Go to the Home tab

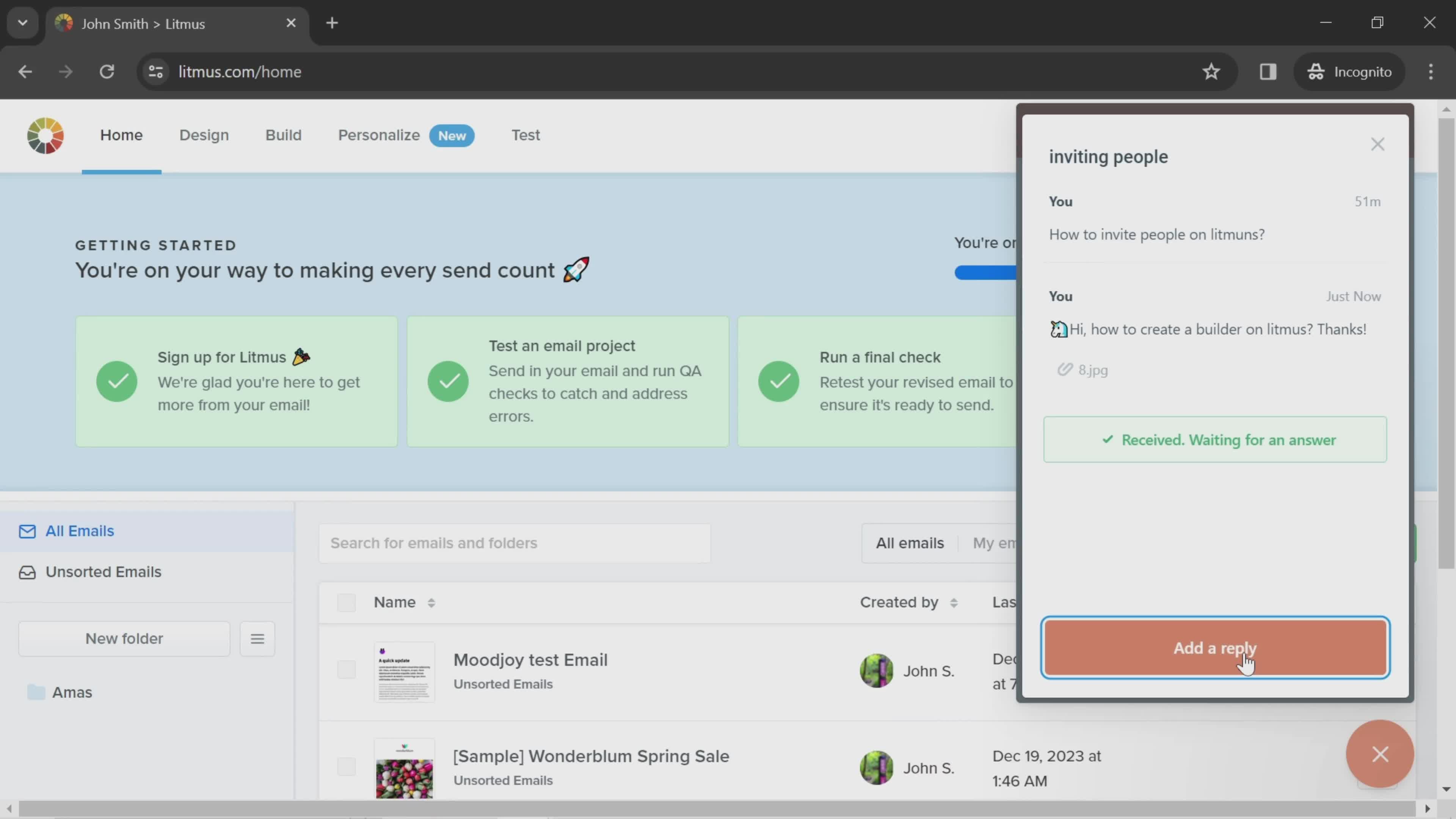tap(121, 136)
